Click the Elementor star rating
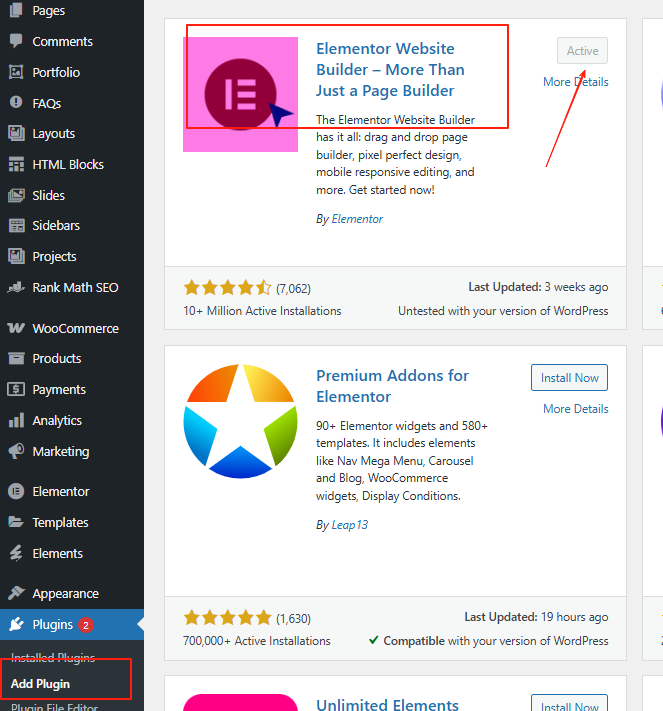663x711 pixels. pyautogui.click(x=227, y=287)
